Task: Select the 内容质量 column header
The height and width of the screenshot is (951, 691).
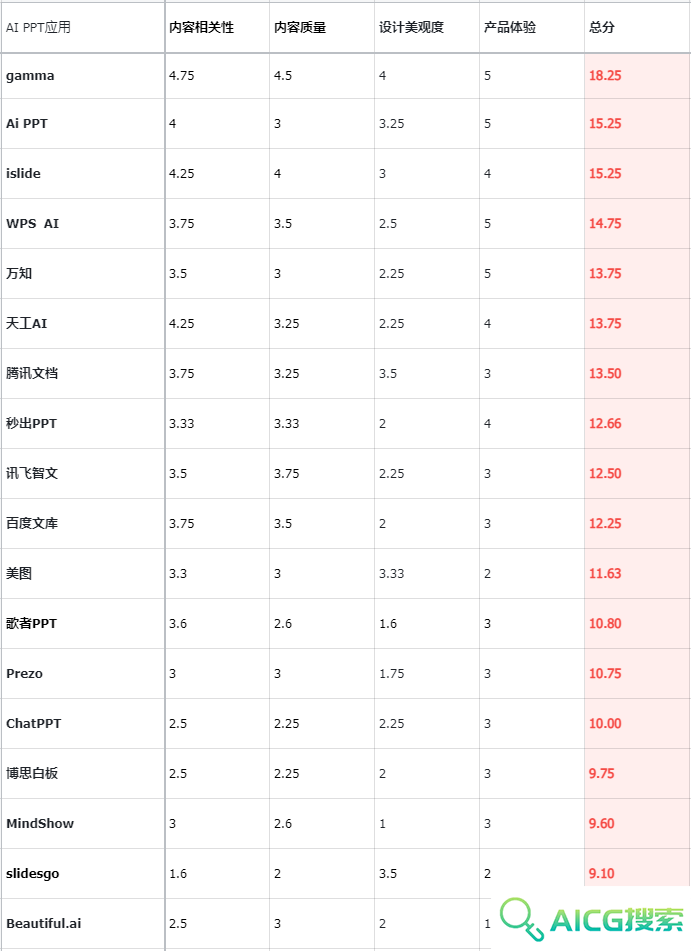Action: pyautogui.click(x=300, y=27)
